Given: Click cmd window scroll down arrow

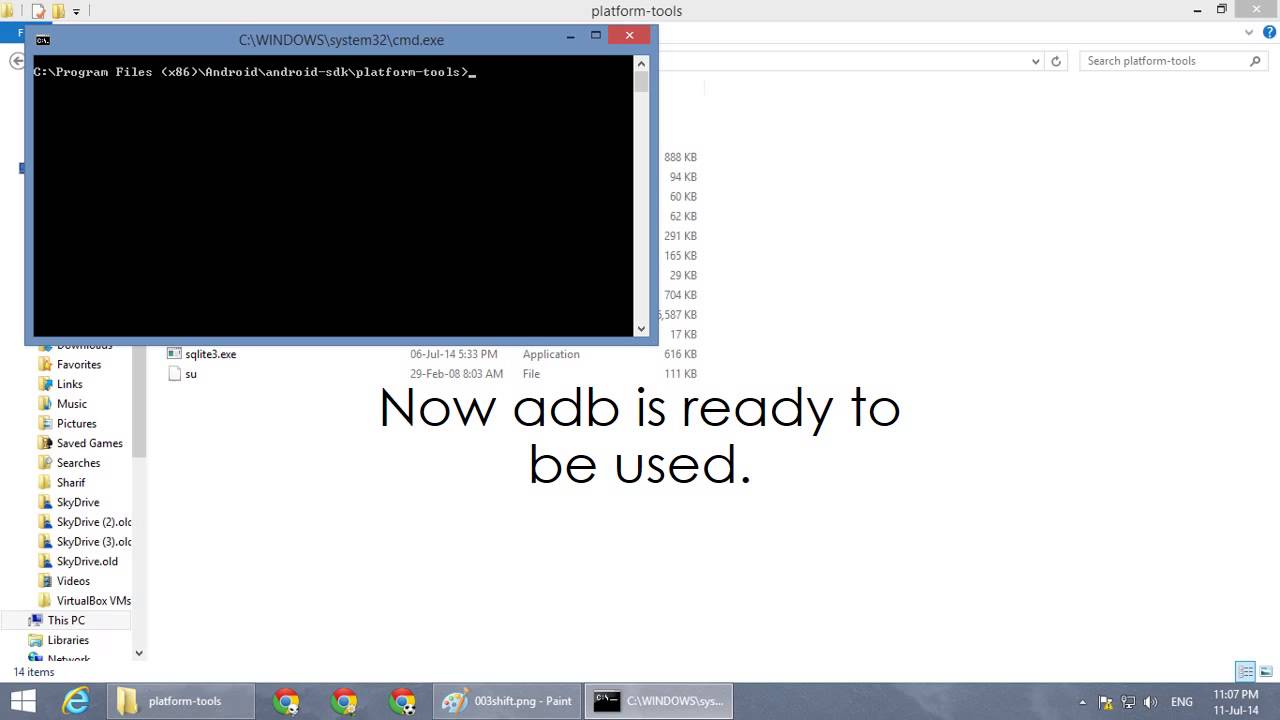Looking at the screenshot, I should point(641,328).
